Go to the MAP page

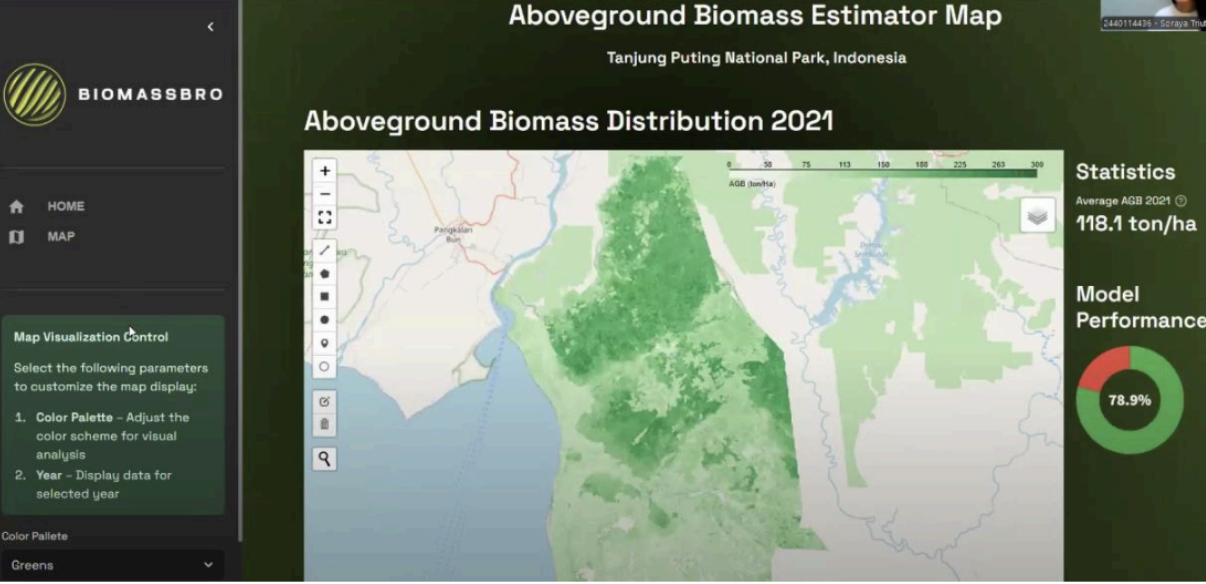point(61,237)
